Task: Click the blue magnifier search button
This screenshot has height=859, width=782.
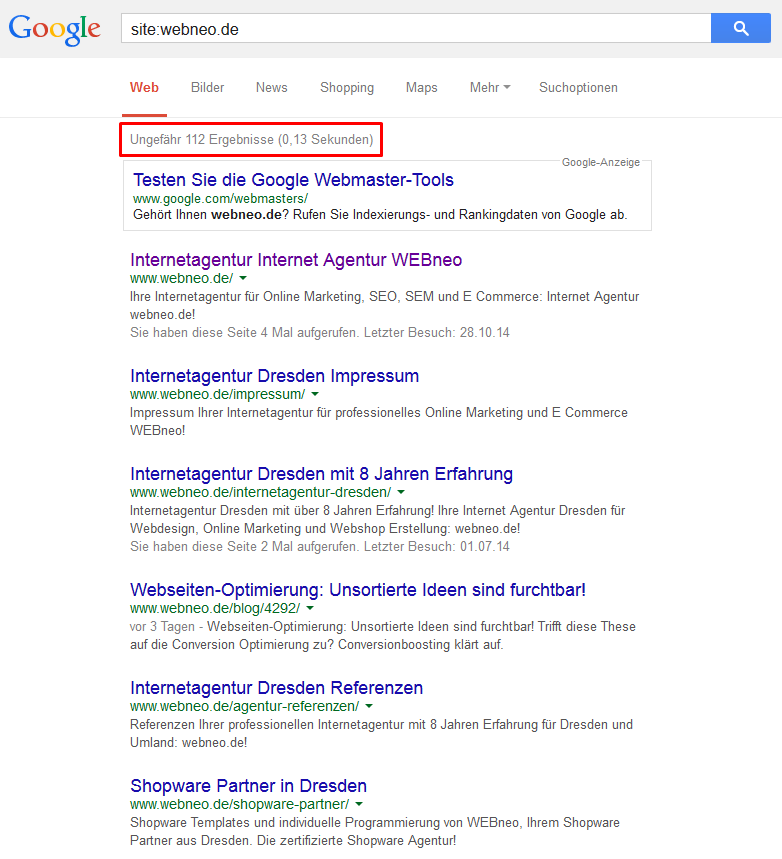Action: [740, 28]
